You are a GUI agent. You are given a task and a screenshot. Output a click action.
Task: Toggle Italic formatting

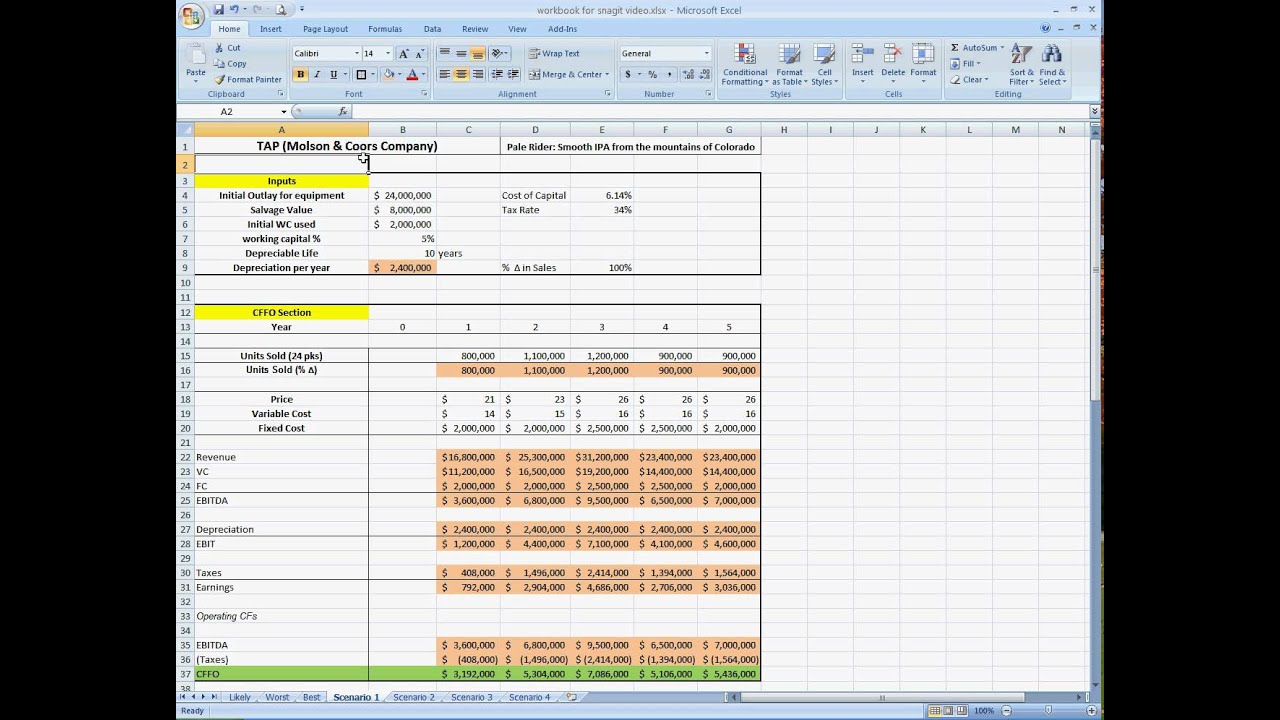[x=317, y=74]
